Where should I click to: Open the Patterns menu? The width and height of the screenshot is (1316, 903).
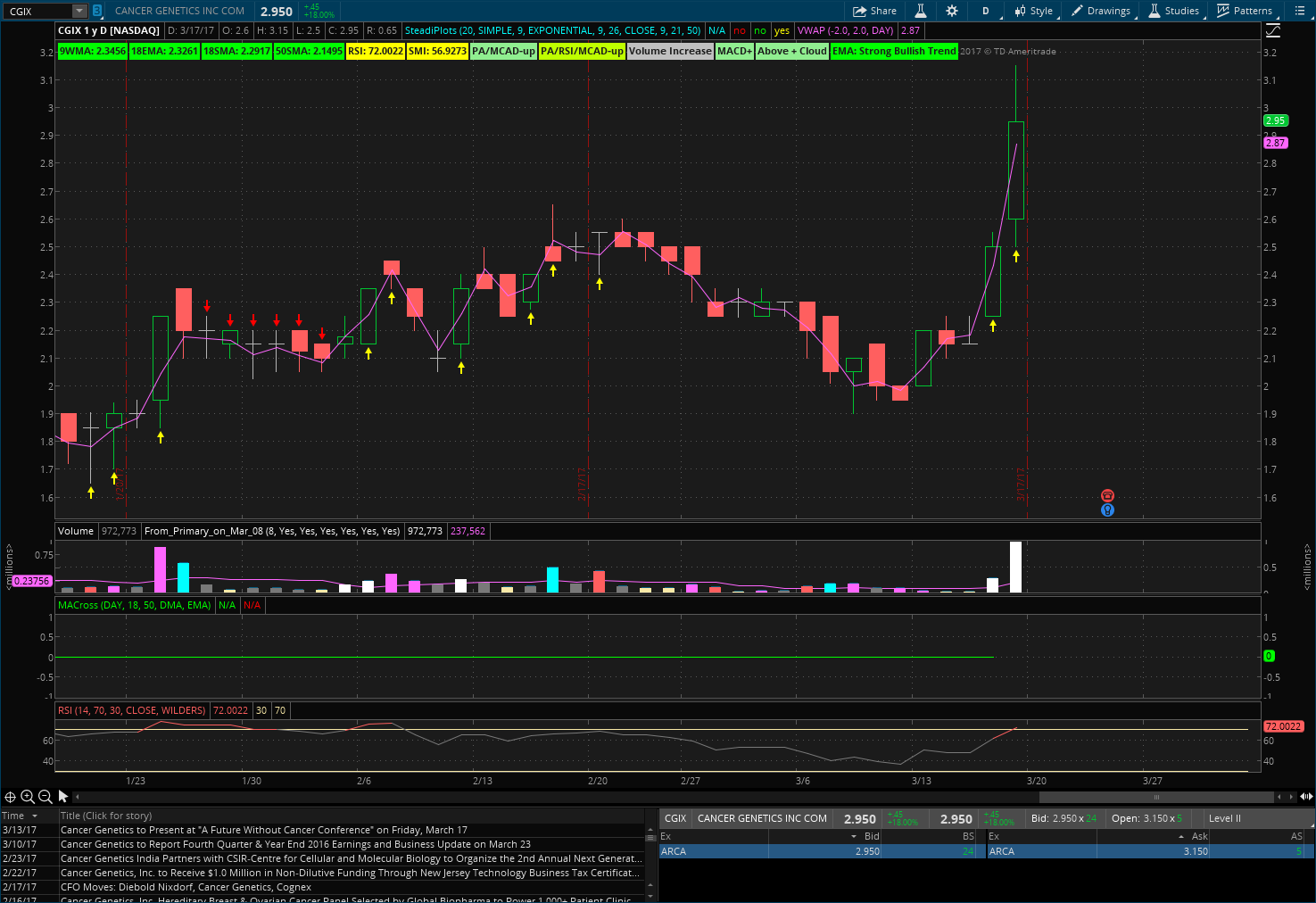point(1245,11)
